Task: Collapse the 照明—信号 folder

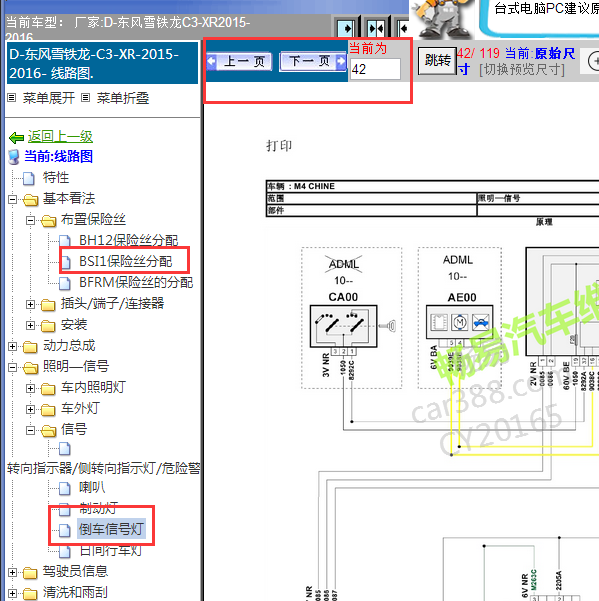Action: pos(12,367)
